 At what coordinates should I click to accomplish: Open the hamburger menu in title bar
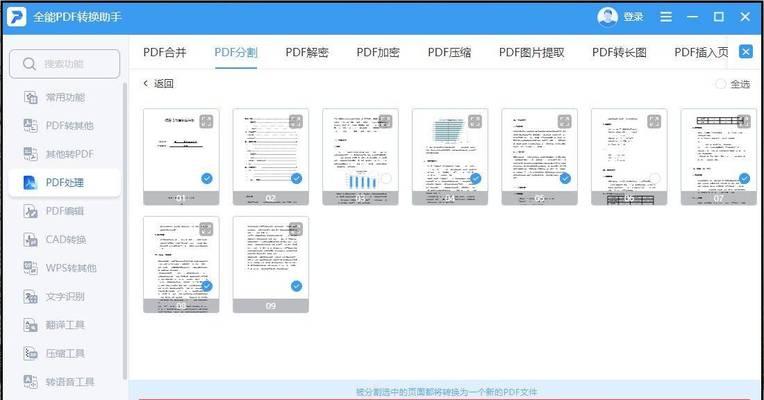point(666,17)
